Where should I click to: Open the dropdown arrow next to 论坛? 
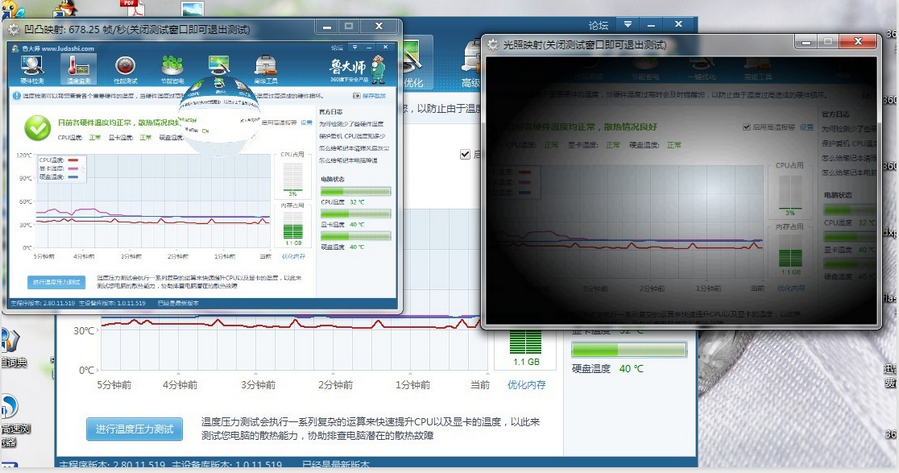(626, 24)
